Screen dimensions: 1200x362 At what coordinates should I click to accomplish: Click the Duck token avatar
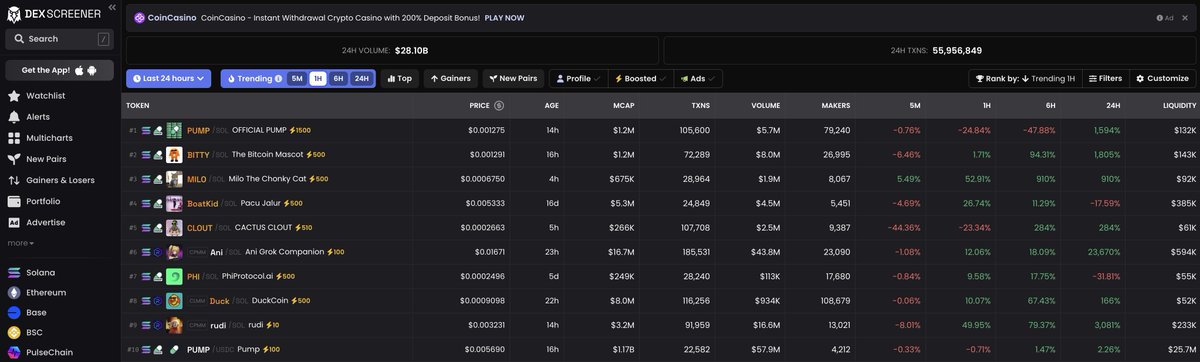(x=174, y=301)
